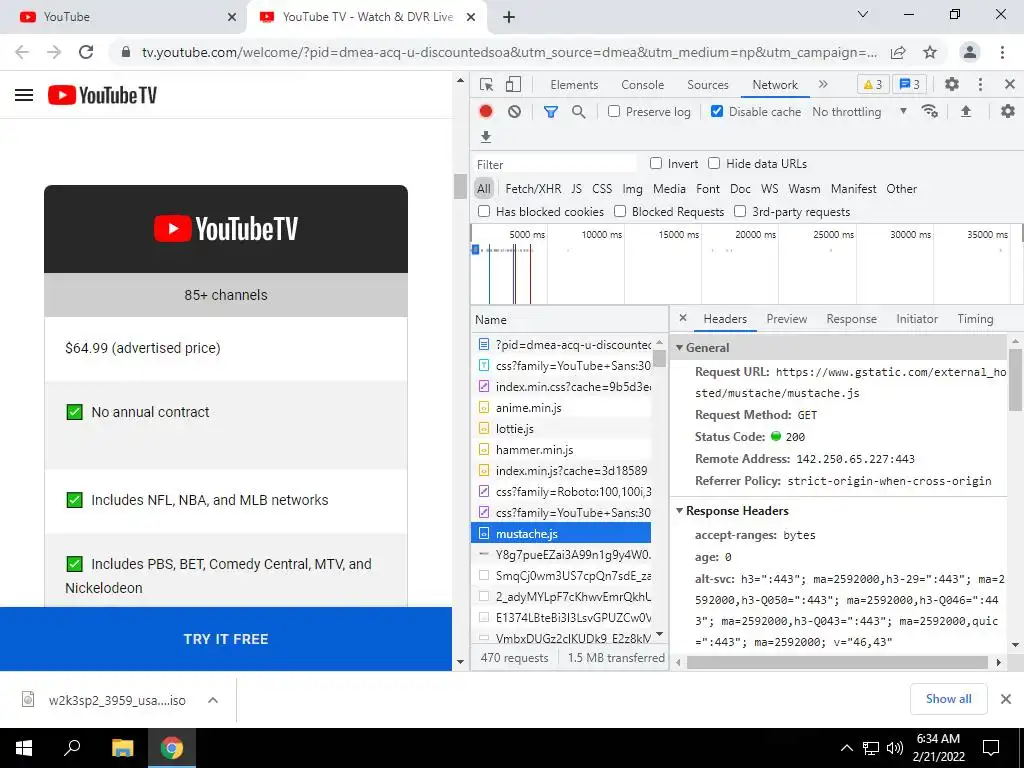Open File Explorer from taskbar
This screenshot has width=1024, height=768.
(122, 748)
